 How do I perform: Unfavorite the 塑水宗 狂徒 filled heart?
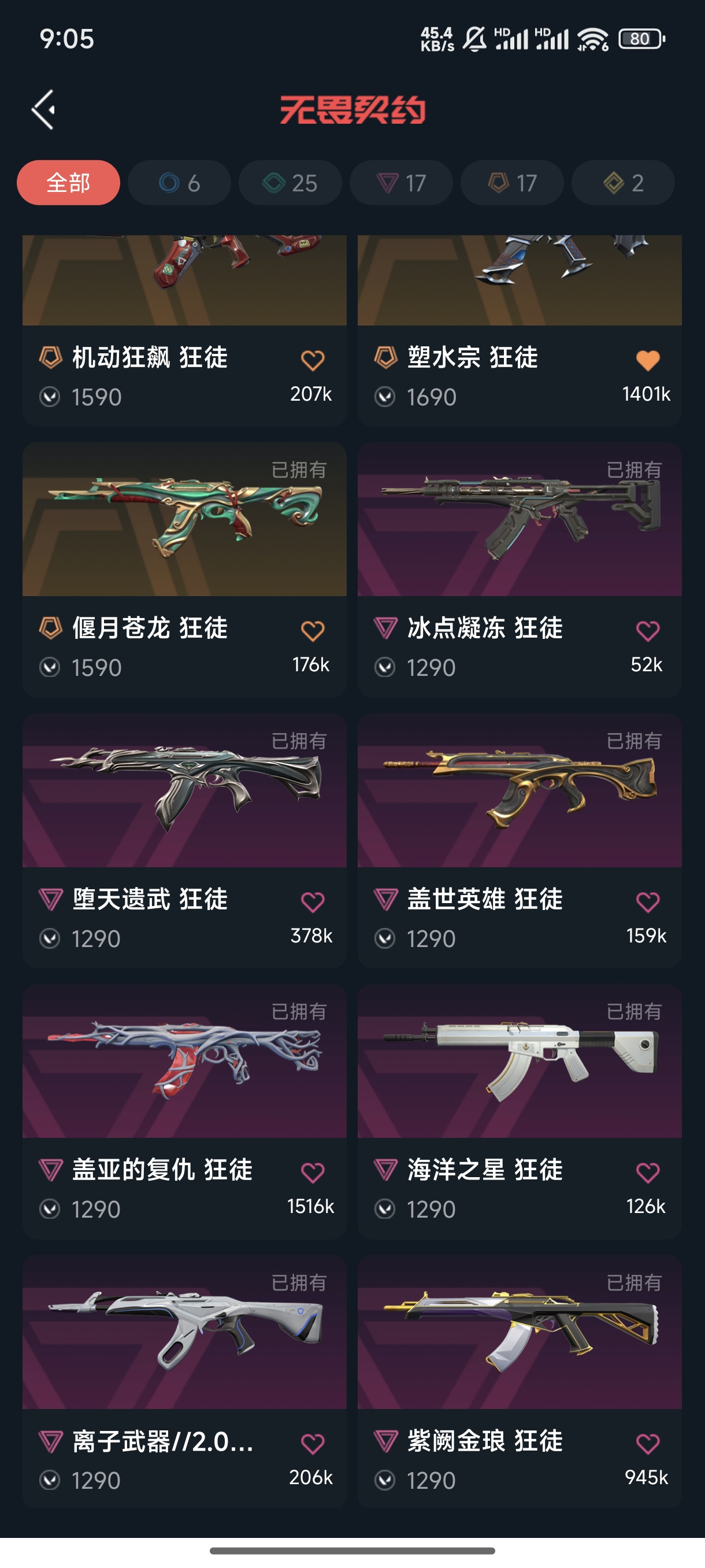648,360
